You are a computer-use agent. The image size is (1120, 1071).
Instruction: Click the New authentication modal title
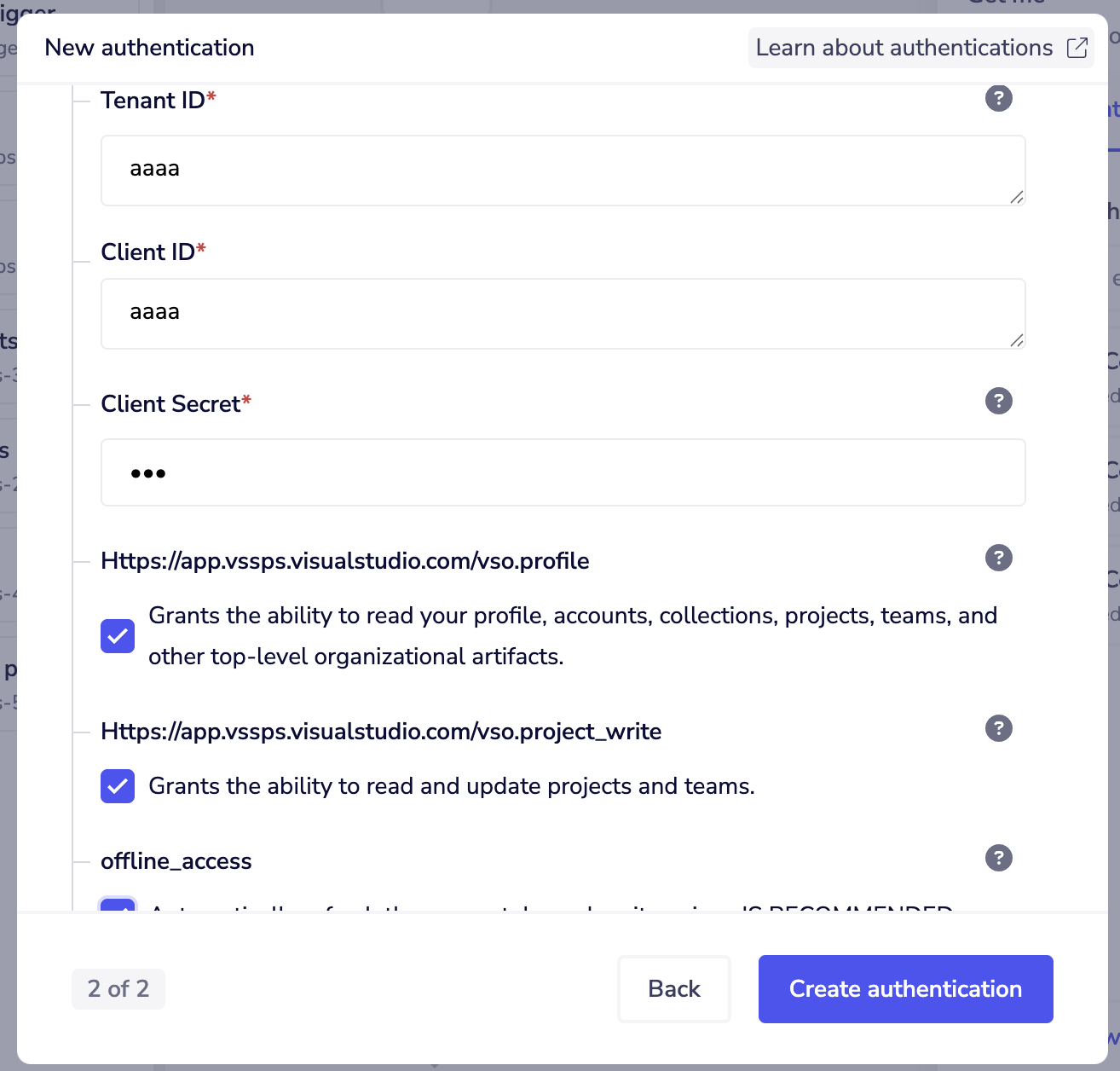[148, 48]
